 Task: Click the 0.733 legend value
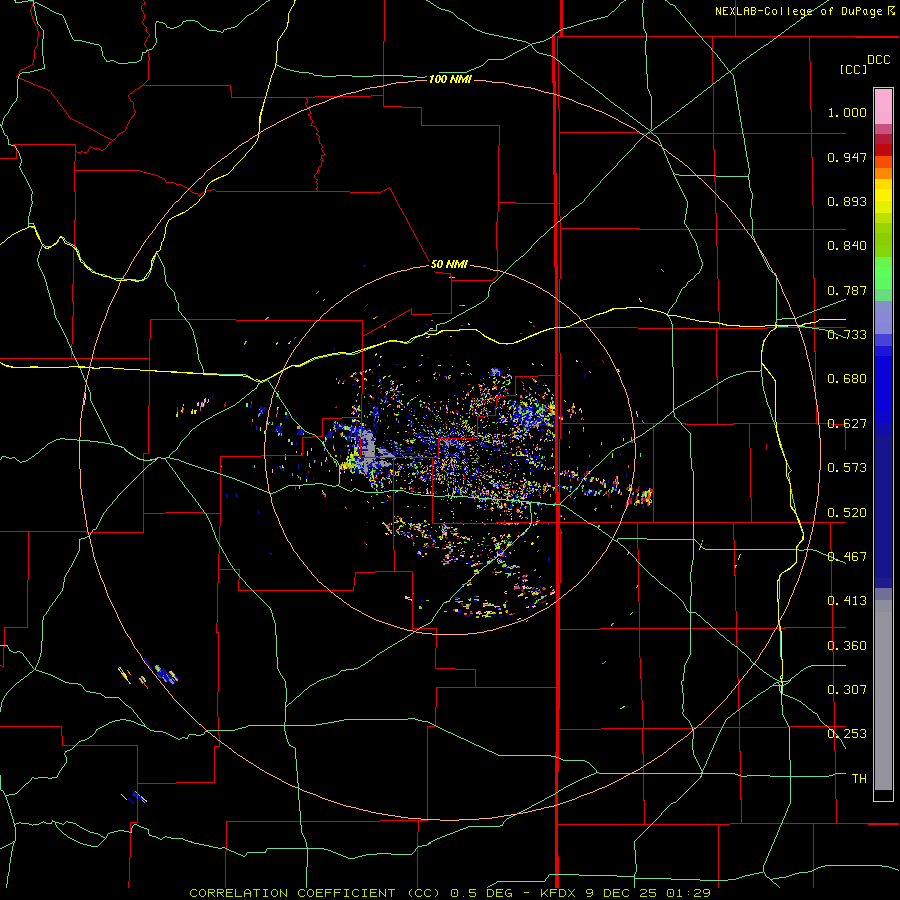[847, 335]
